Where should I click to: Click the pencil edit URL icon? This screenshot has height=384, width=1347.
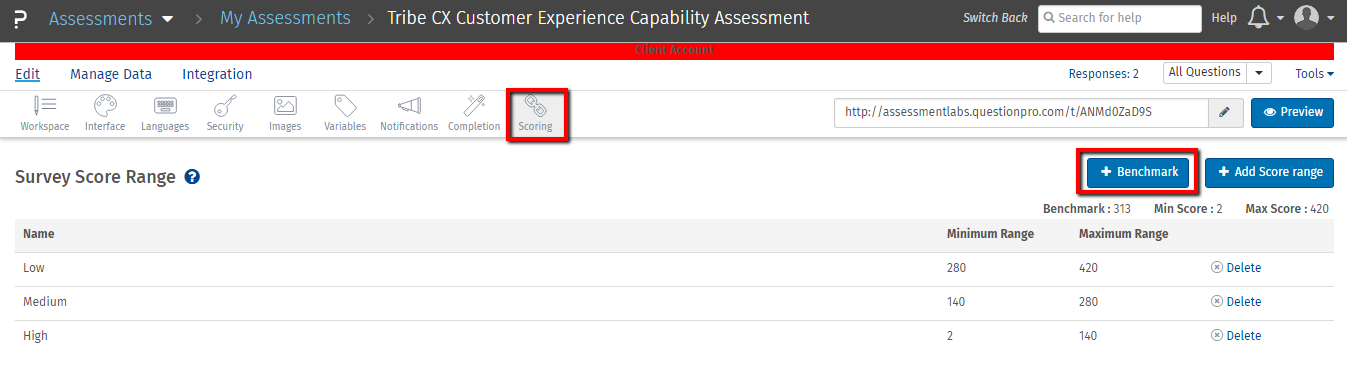(1225, 112)
